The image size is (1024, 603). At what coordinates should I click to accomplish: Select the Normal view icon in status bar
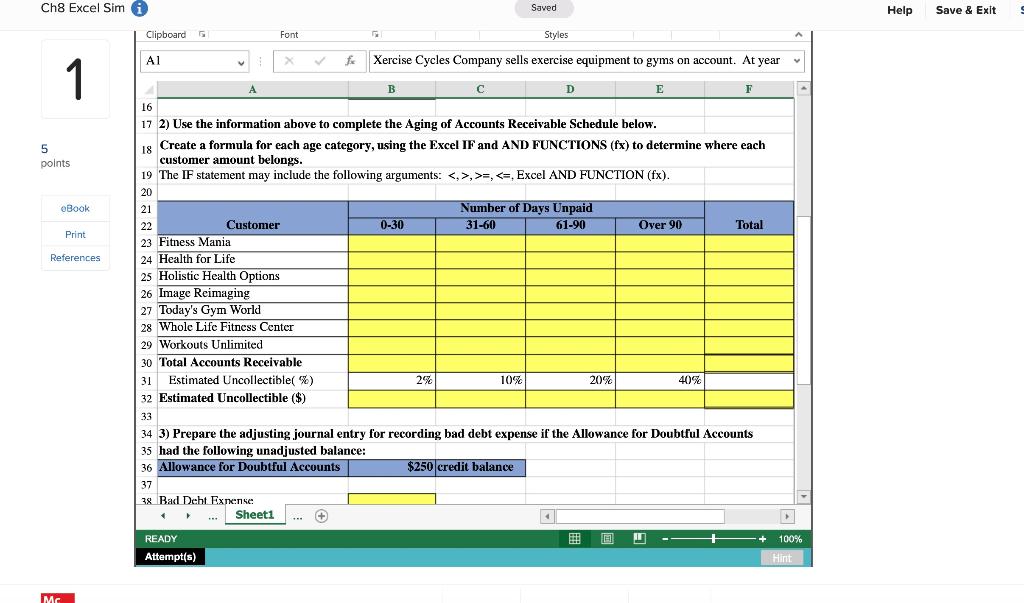pyautogui.click(x=574, y=538)
